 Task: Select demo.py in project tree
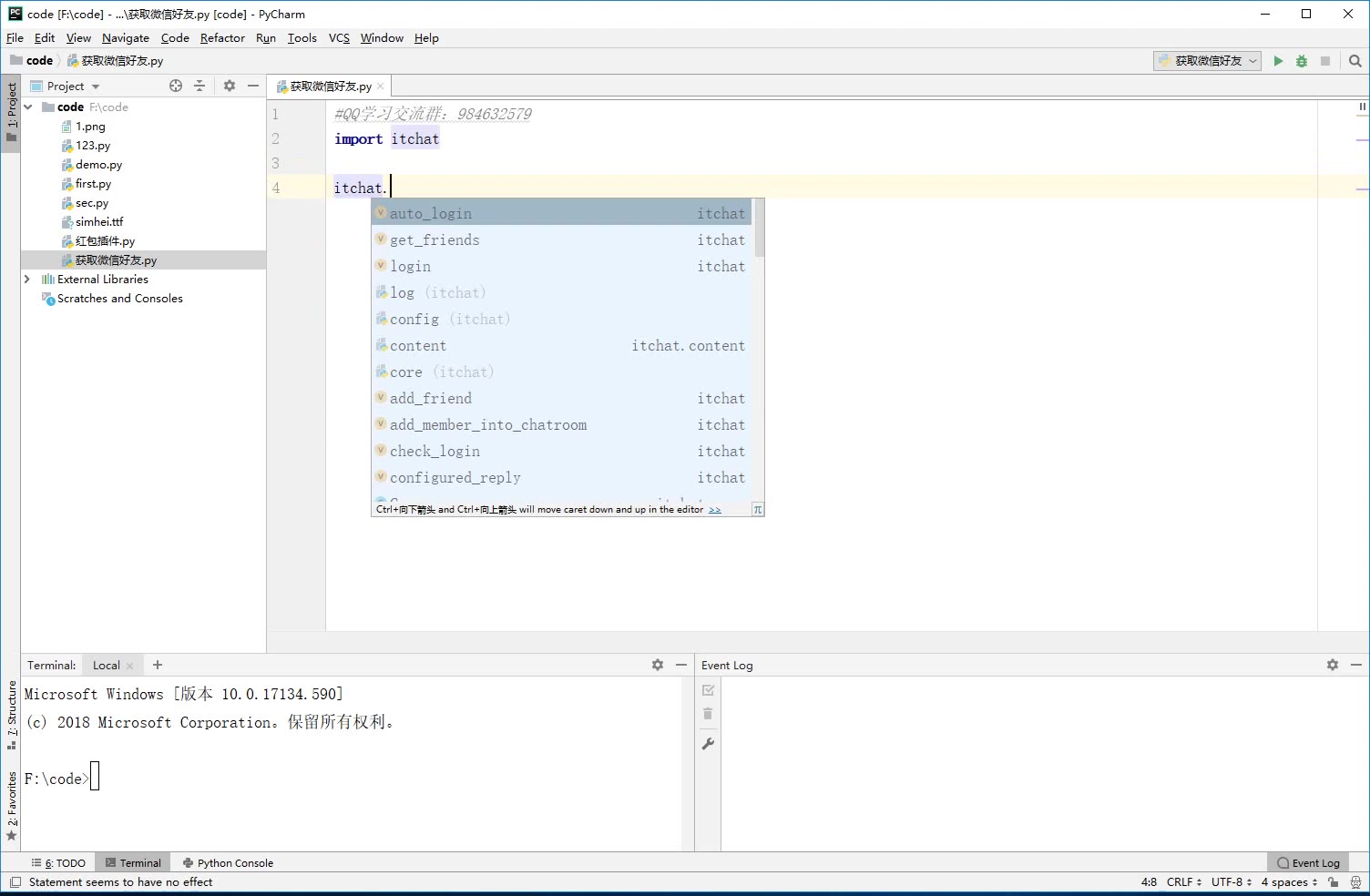98,165
